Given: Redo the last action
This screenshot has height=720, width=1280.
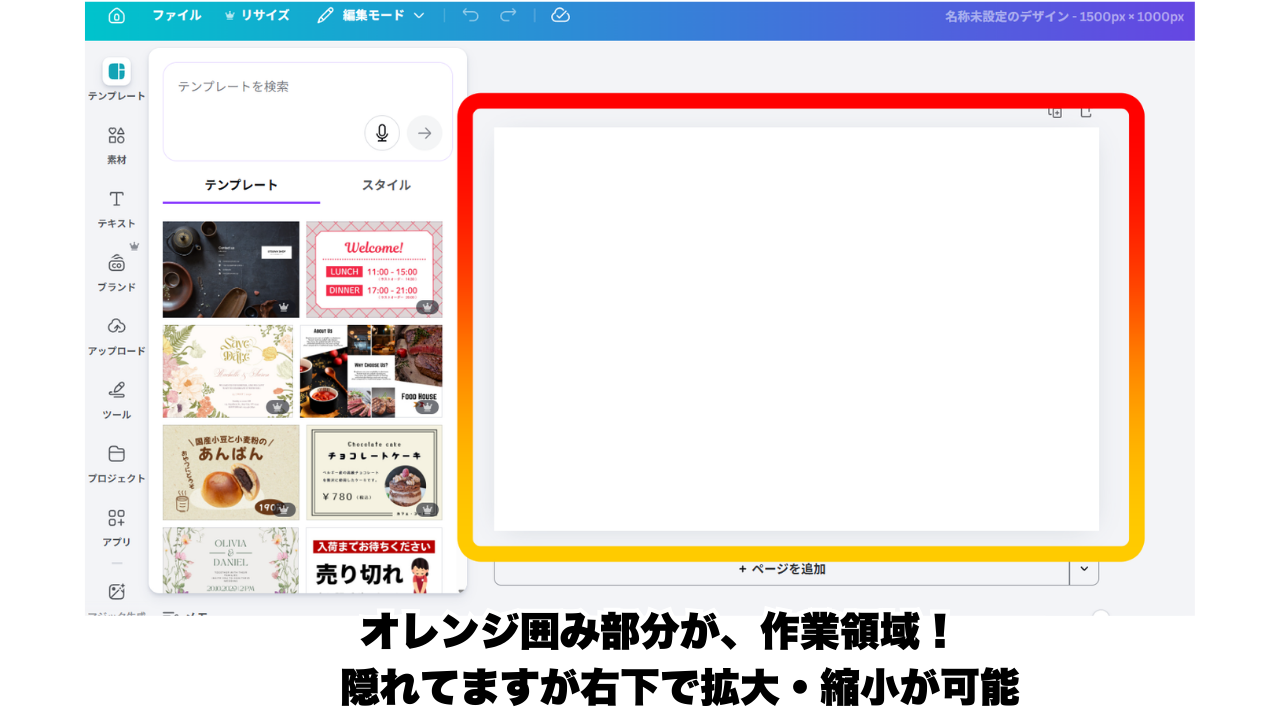Looking at the screenshot, I should [x=508, y=15].
